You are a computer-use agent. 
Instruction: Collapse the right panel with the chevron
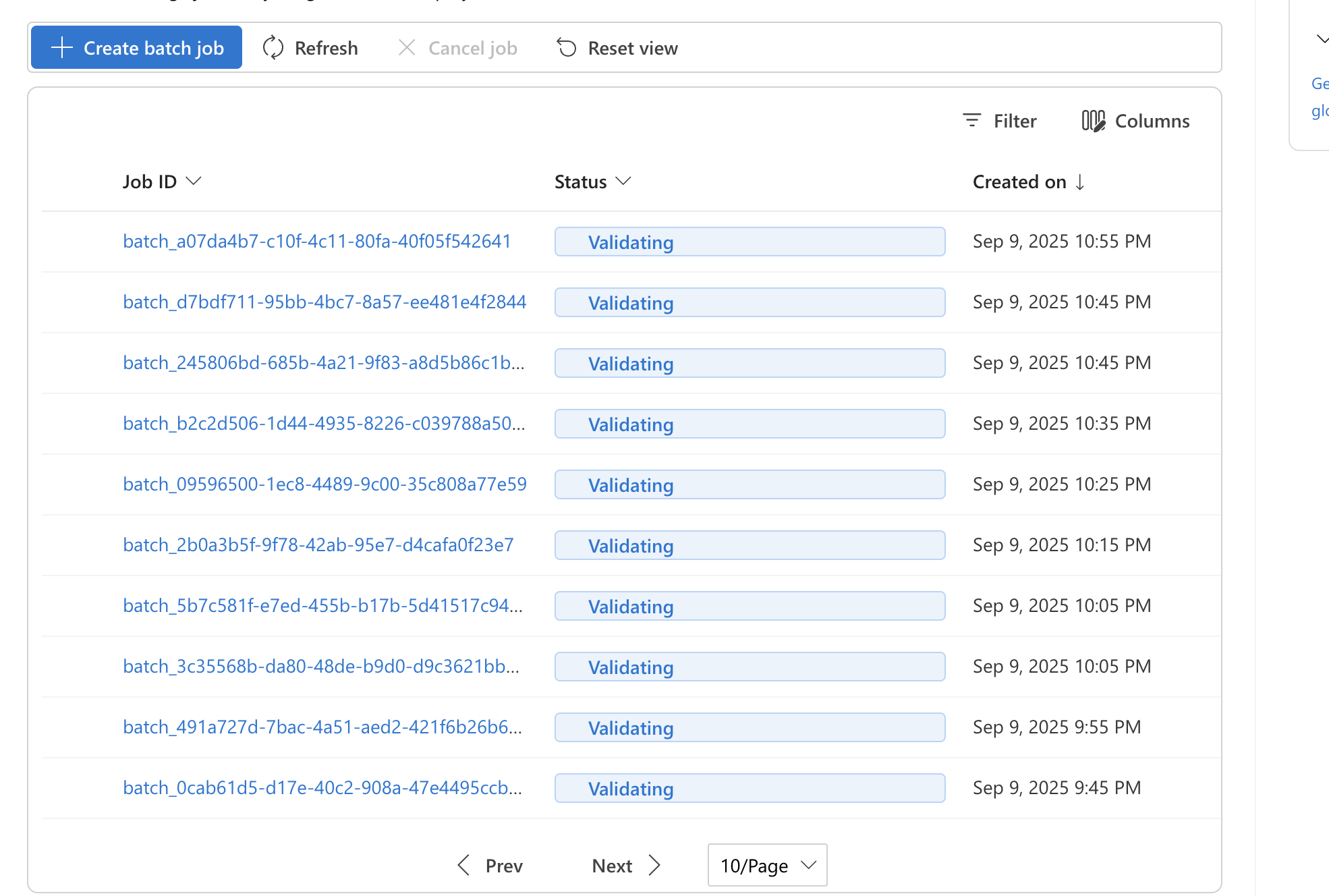pos(1320,39)
